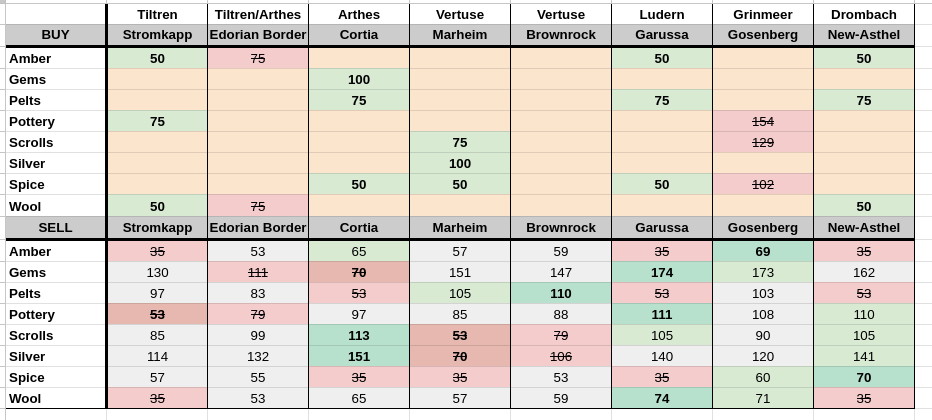Screen dimensions: 932x420
Task: Select Scrolls sell price 113 in Cortia
Action: tap(359, 335)
